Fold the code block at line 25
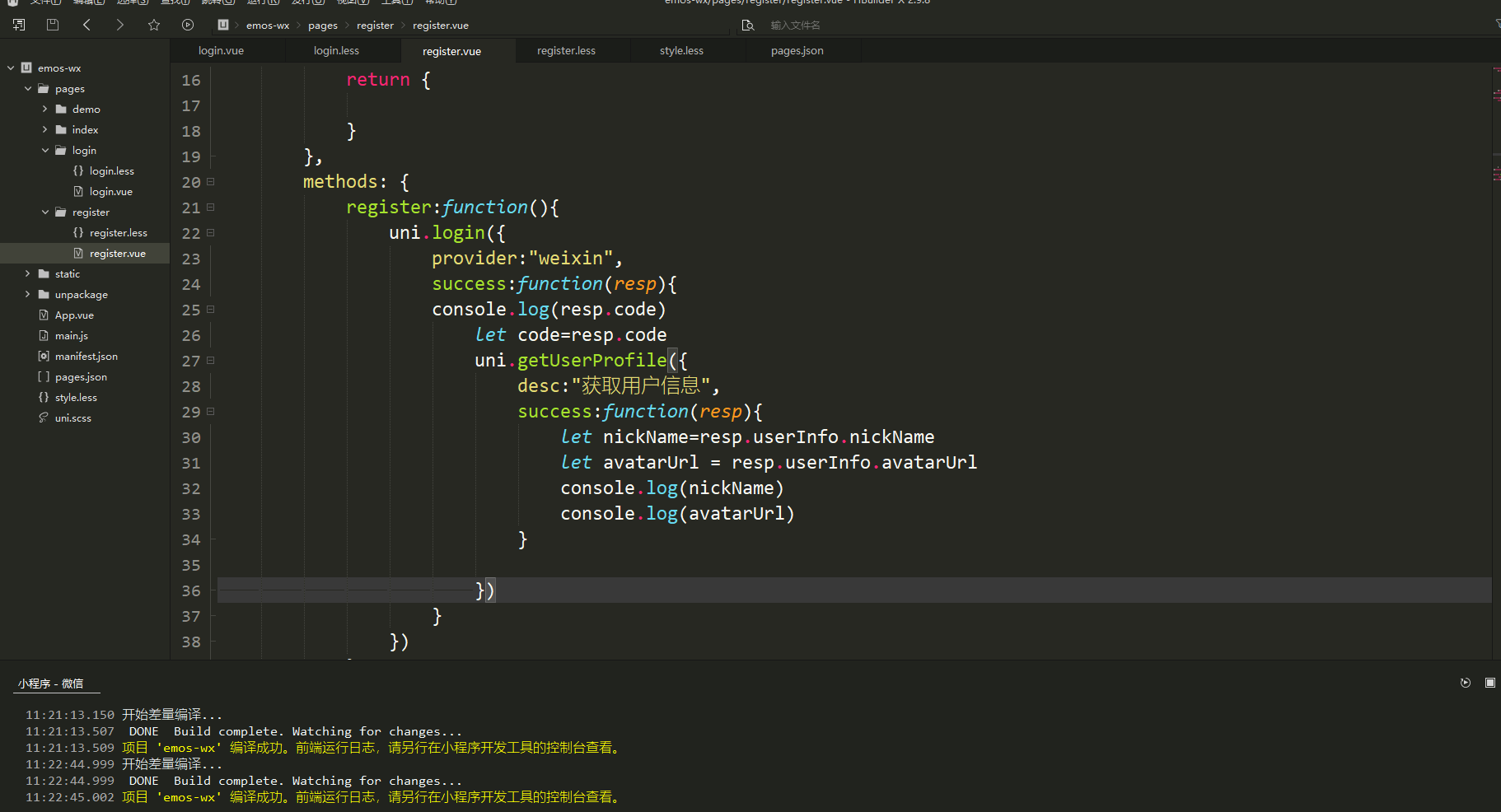The width and height of the screenshot is (1501, 812). click(x=211, y=310)
